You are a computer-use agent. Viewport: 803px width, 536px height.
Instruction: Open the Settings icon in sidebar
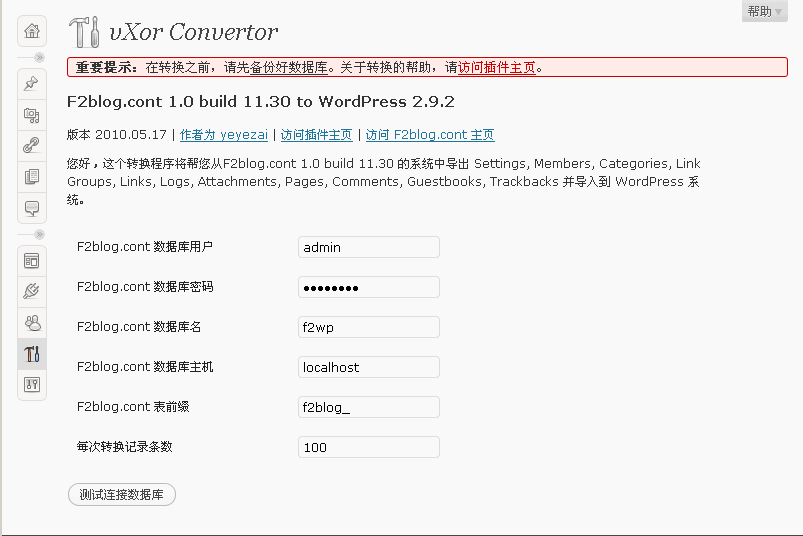[32, 384]
